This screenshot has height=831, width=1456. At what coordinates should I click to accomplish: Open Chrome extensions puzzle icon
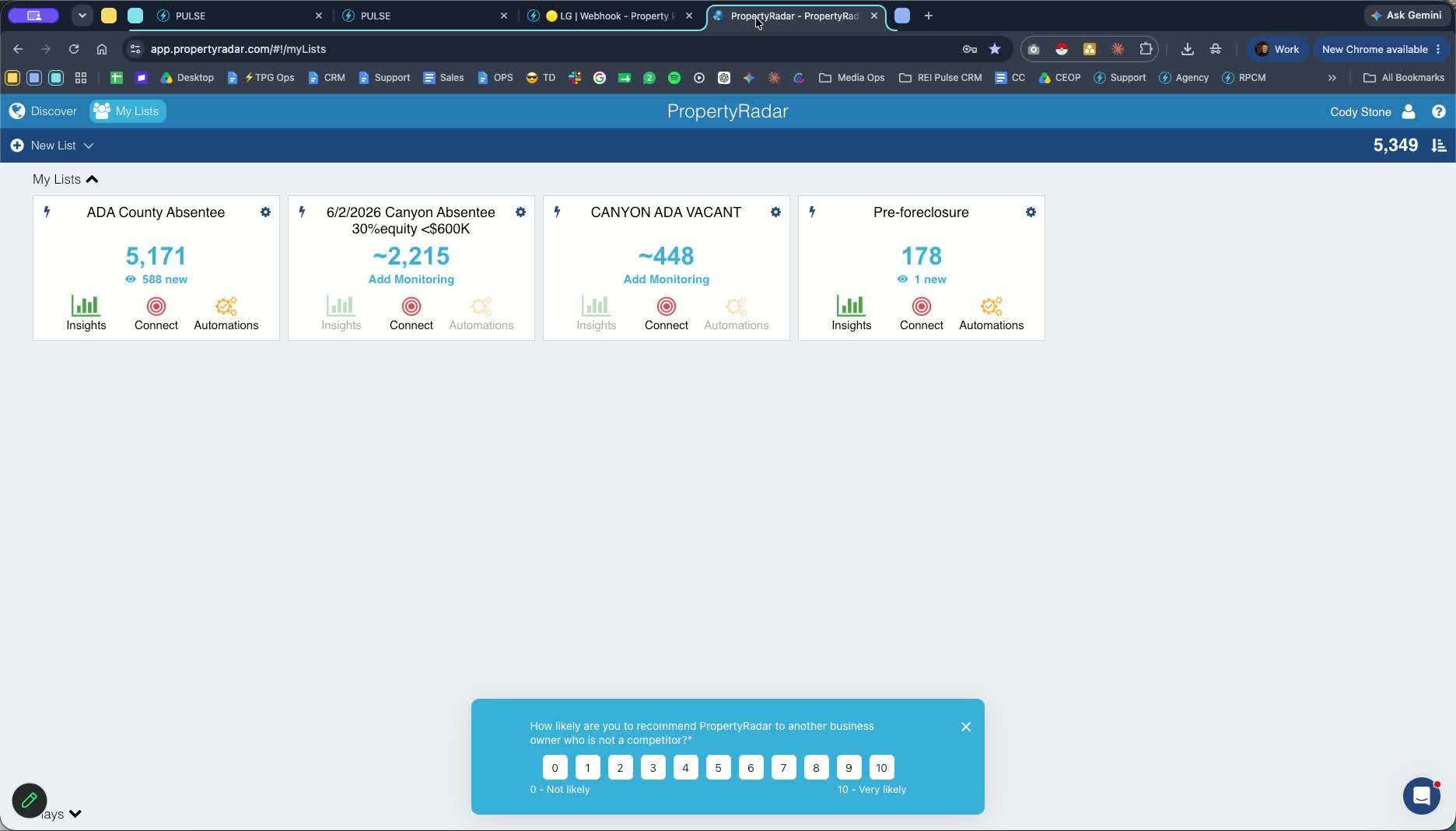(x=1146, y=49)
